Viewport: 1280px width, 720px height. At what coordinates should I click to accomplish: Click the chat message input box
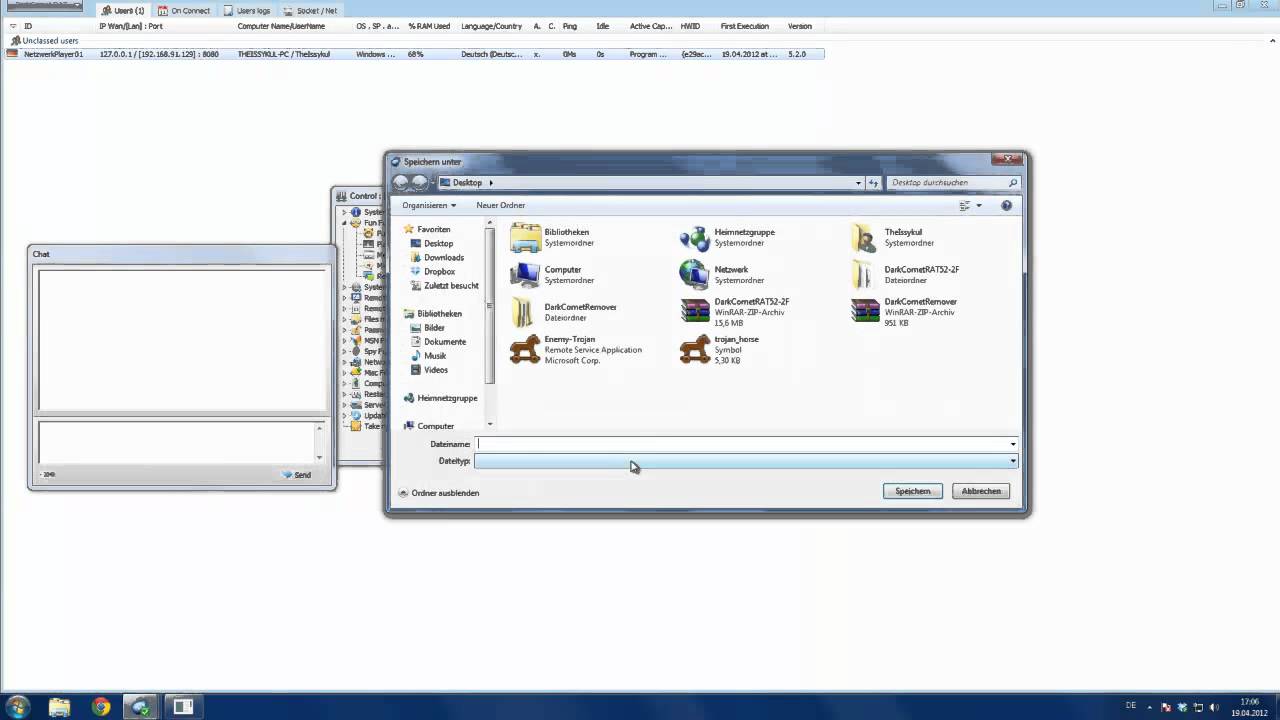tap(176, 442)
